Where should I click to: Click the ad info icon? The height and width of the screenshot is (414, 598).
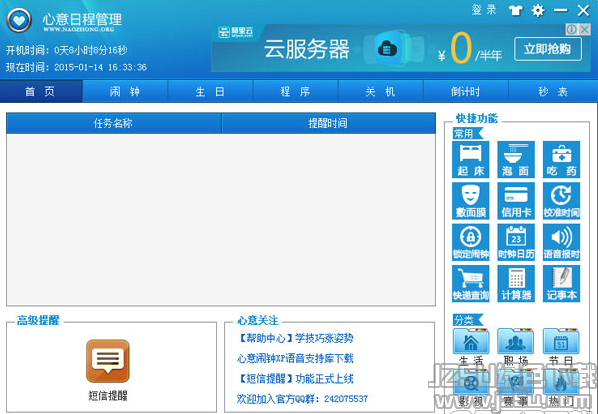(x=572, y=29)
